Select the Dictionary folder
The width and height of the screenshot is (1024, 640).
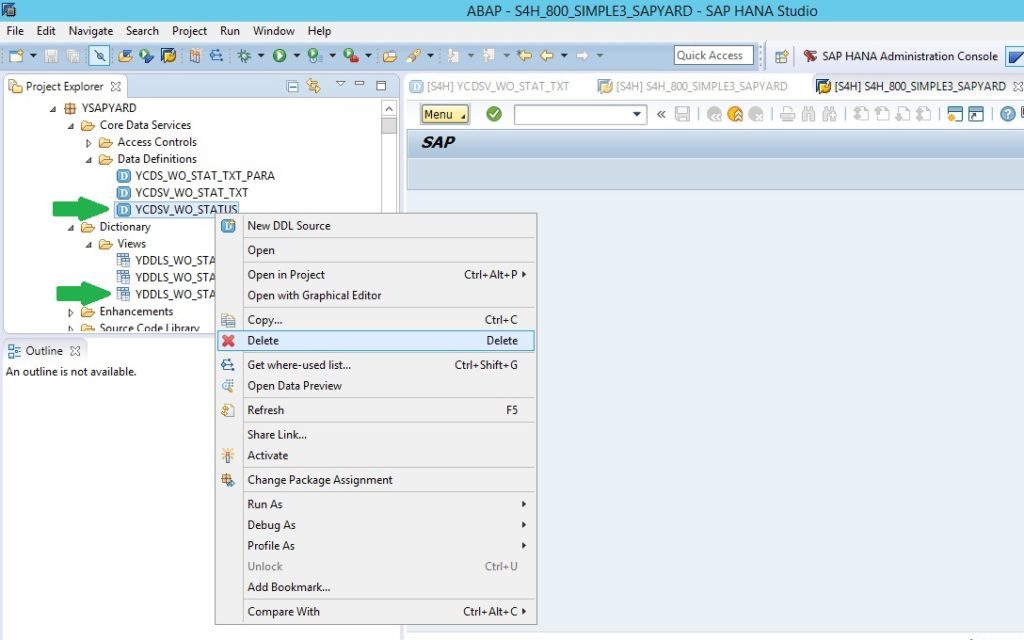pos(125,227)
